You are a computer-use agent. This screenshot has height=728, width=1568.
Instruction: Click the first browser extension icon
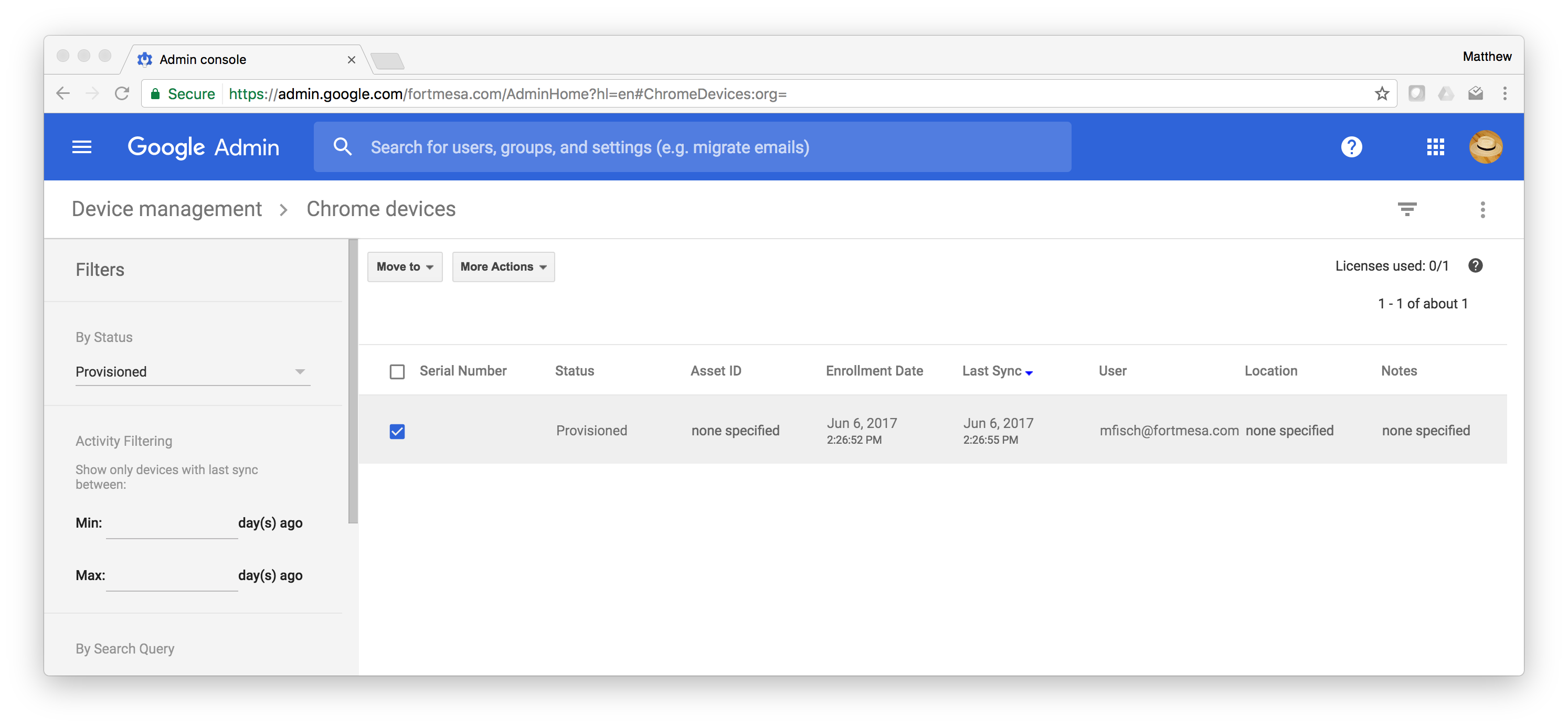pyautogui.click(x=1416, y=94)
